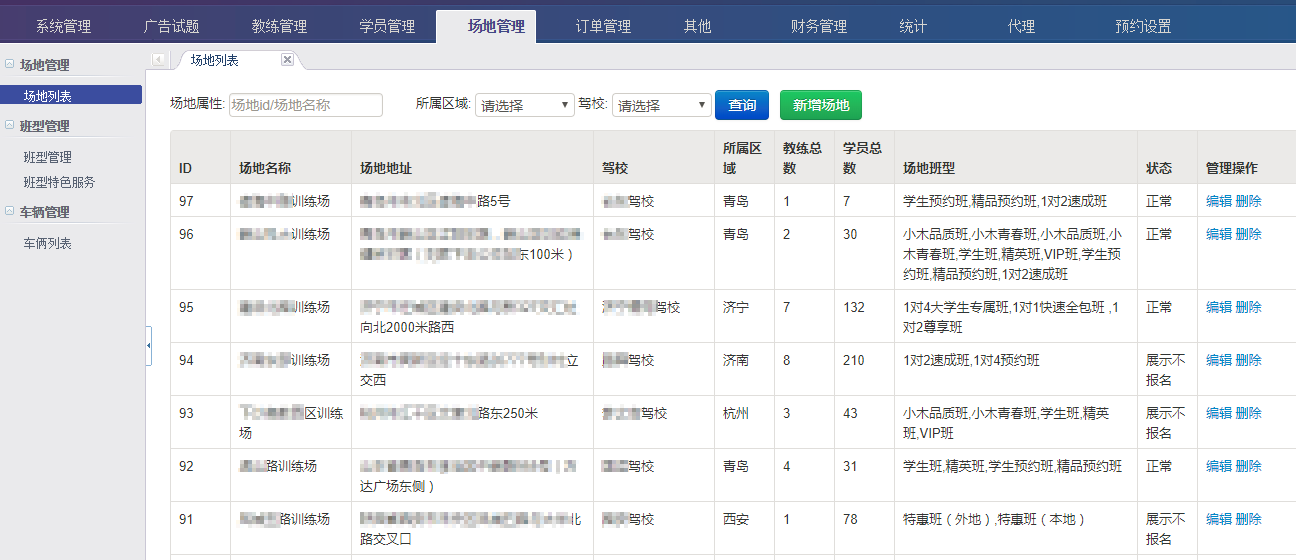This screenshot has height=560, width=1296.
Task: Click 删除 for venue ID 95
Action: pos(1249,307)
